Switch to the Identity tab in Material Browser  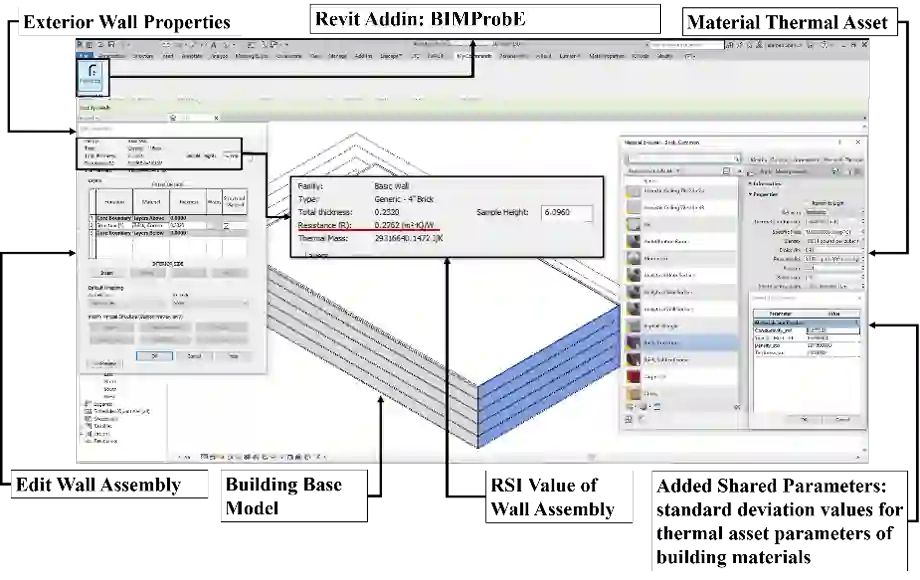click(x=758, y=160)
